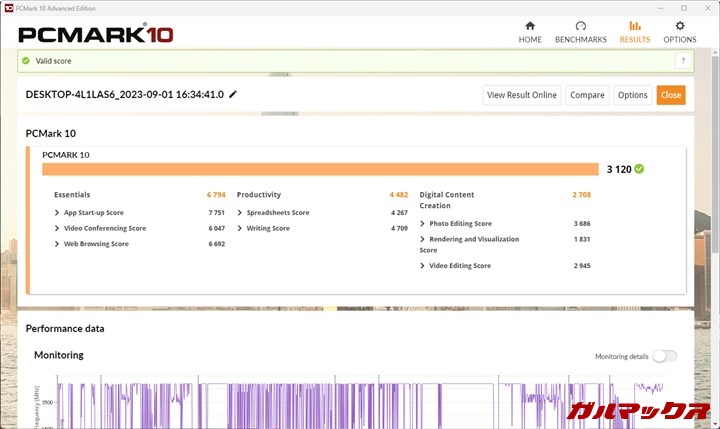Open Options via the gear icon
720x429 pixels.
coord(680,26)
